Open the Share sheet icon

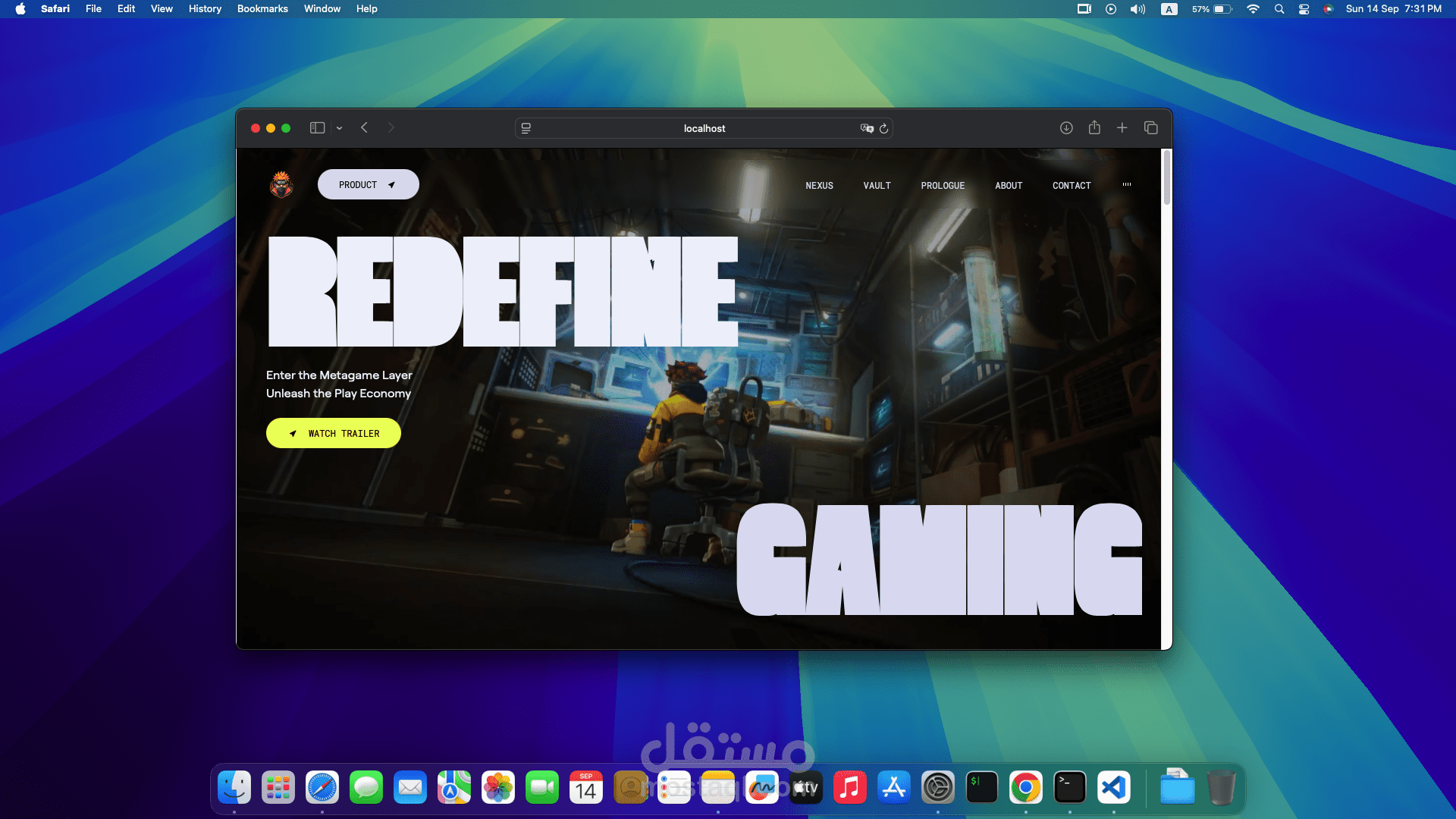pos(1094,127)
